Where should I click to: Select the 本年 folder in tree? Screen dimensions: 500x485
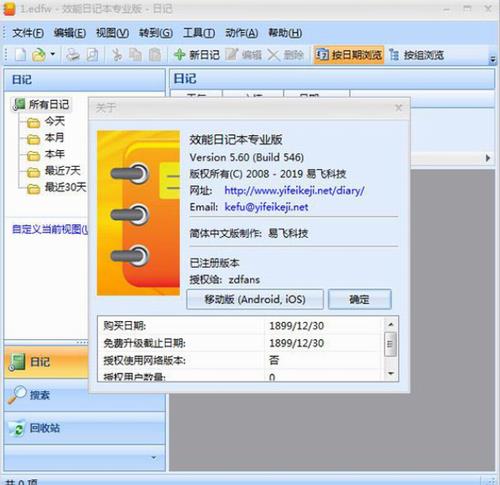(x=54, y=154)
